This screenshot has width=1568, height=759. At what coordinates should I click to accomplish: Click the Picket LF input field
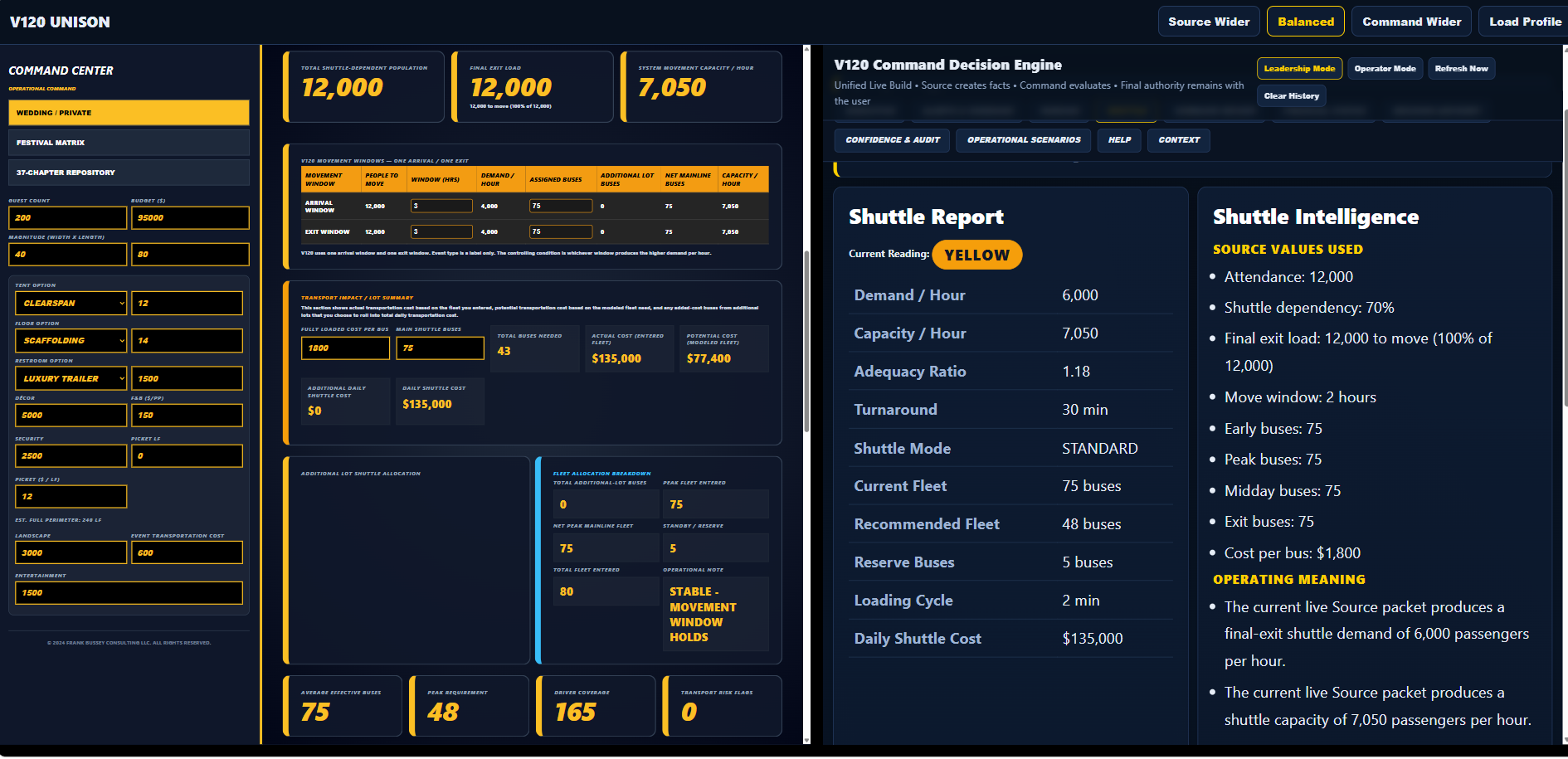(x=187, y=456)
